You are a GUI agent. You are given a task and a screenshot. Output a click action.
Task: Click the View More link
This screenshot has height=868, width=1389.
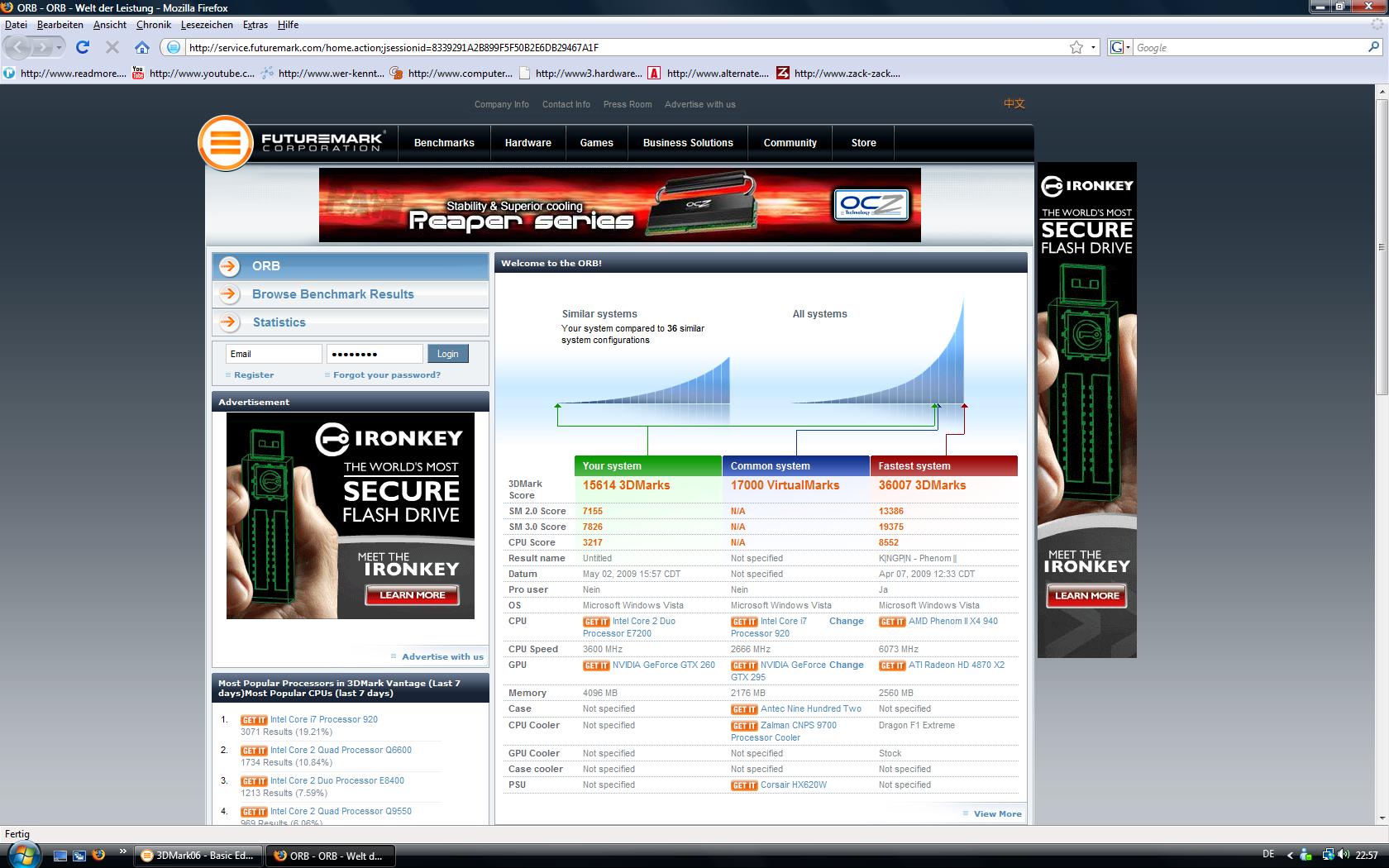click(998, 813)
